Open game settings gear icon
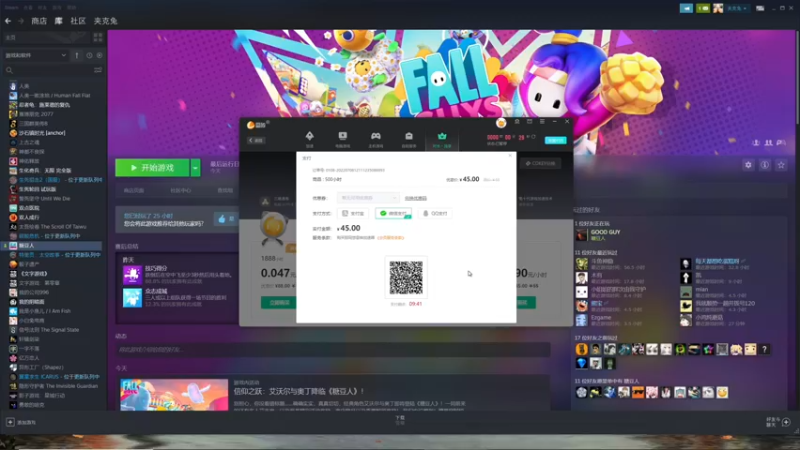 pos(748,165)
